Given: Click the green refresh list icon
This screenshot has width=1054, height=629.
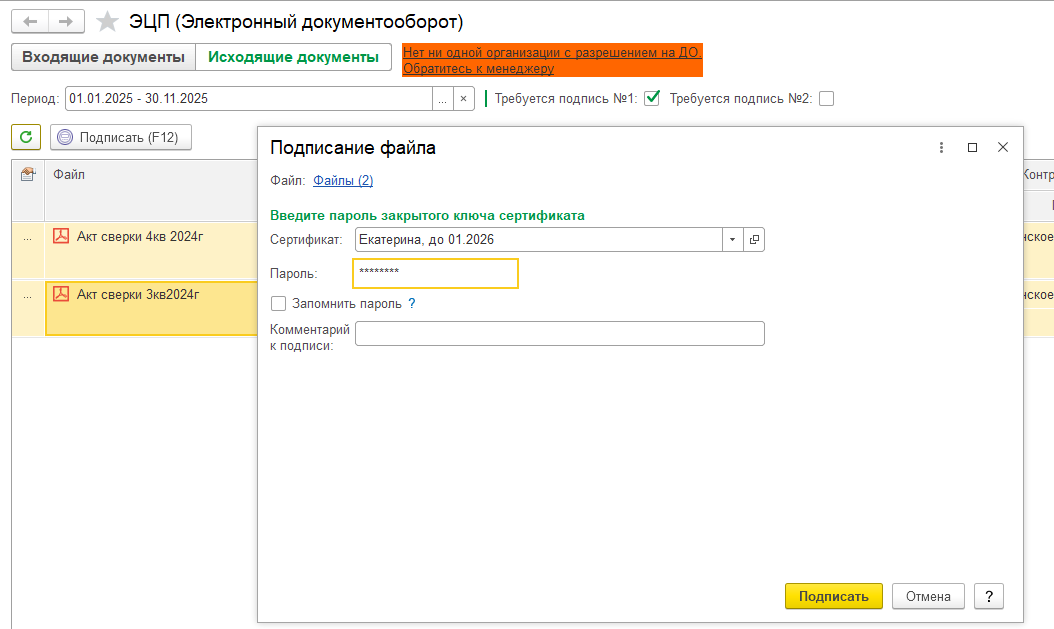Looking at the screenshot, I should (26, 137).
